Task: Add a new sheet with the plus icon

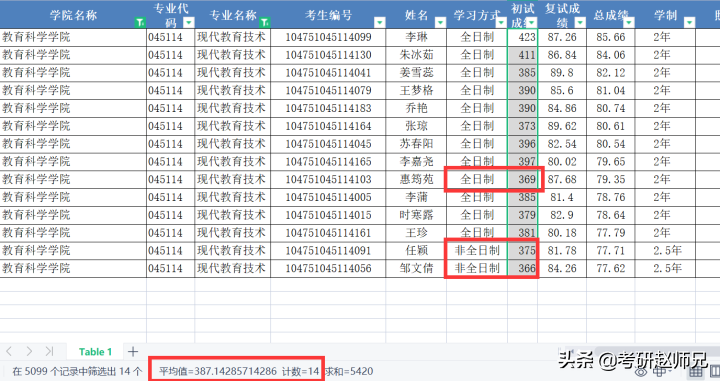Action: [133, 352]
